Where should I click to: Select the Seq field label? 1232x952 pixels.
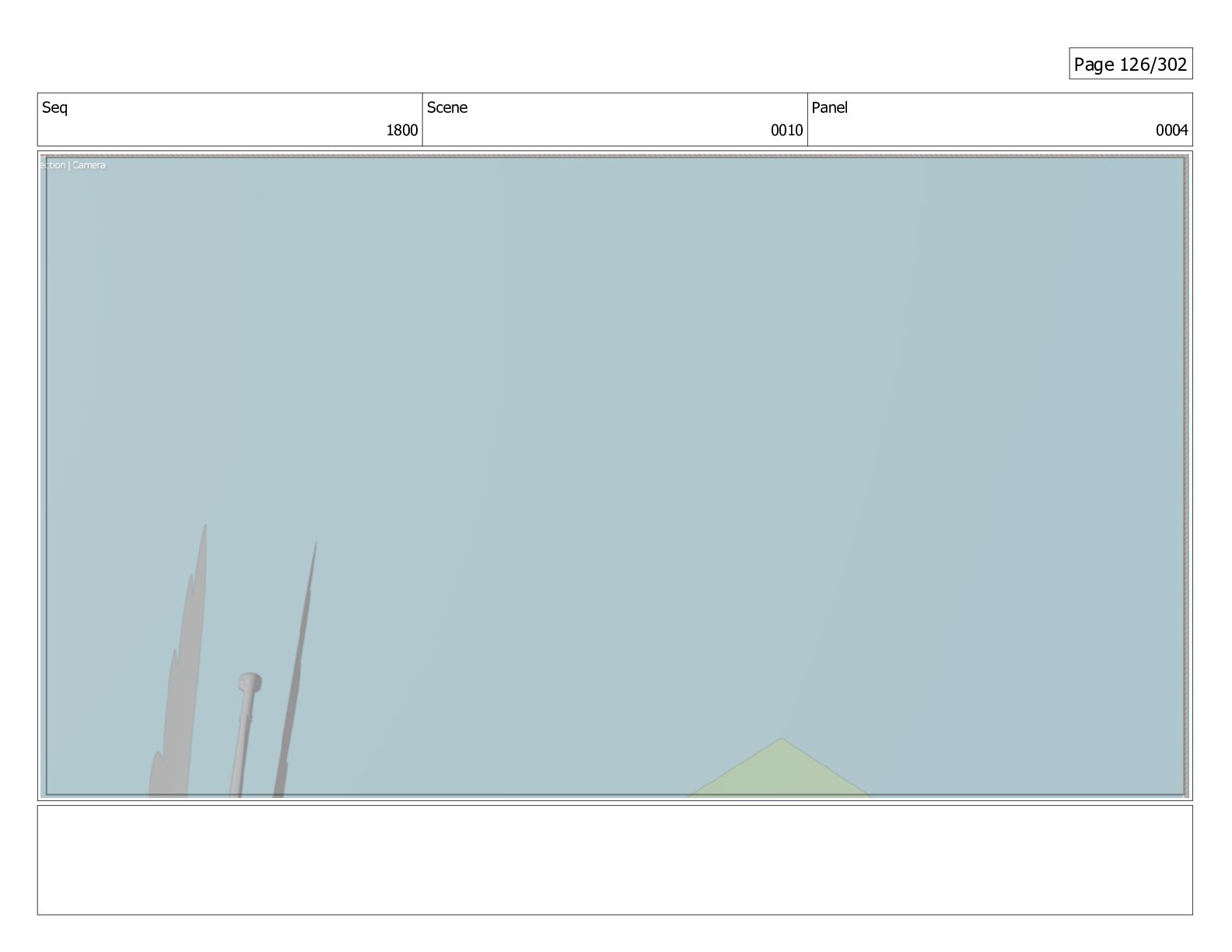coord(54,107)
